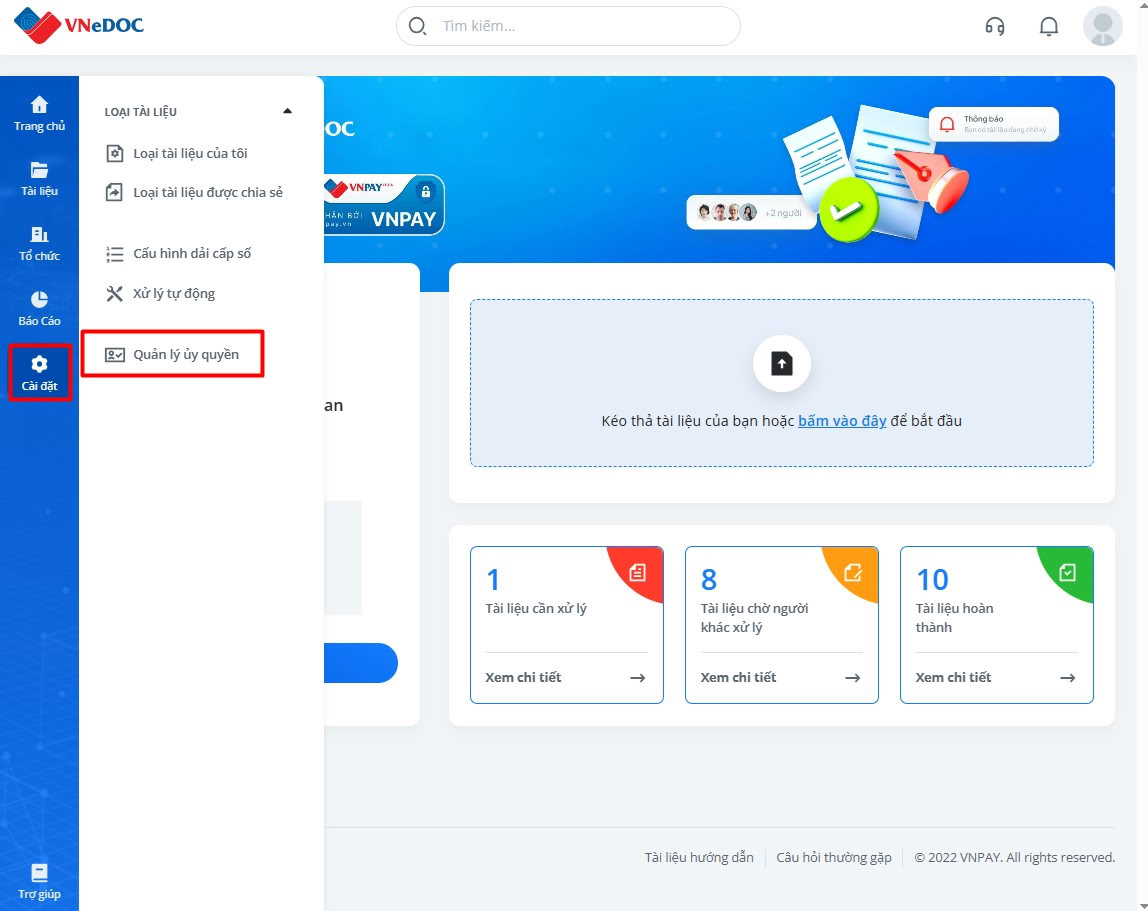Screen dimensions: 1148x911
Task: Open Xử lý tự động
Action: pos(160,294)
